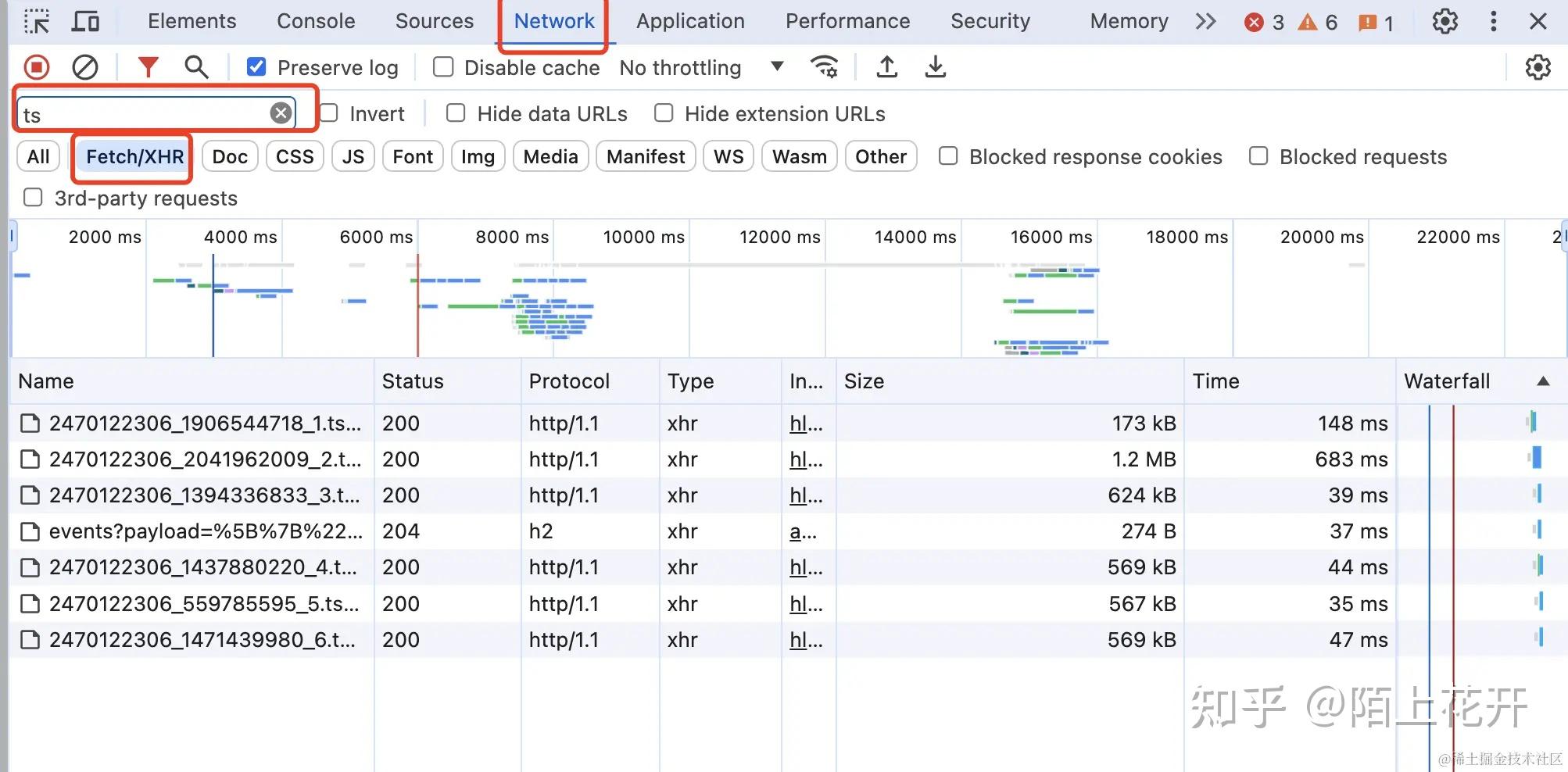Switch to the Console tab
The height and width of the screenshot is (772, 1568).
point(316,21)
